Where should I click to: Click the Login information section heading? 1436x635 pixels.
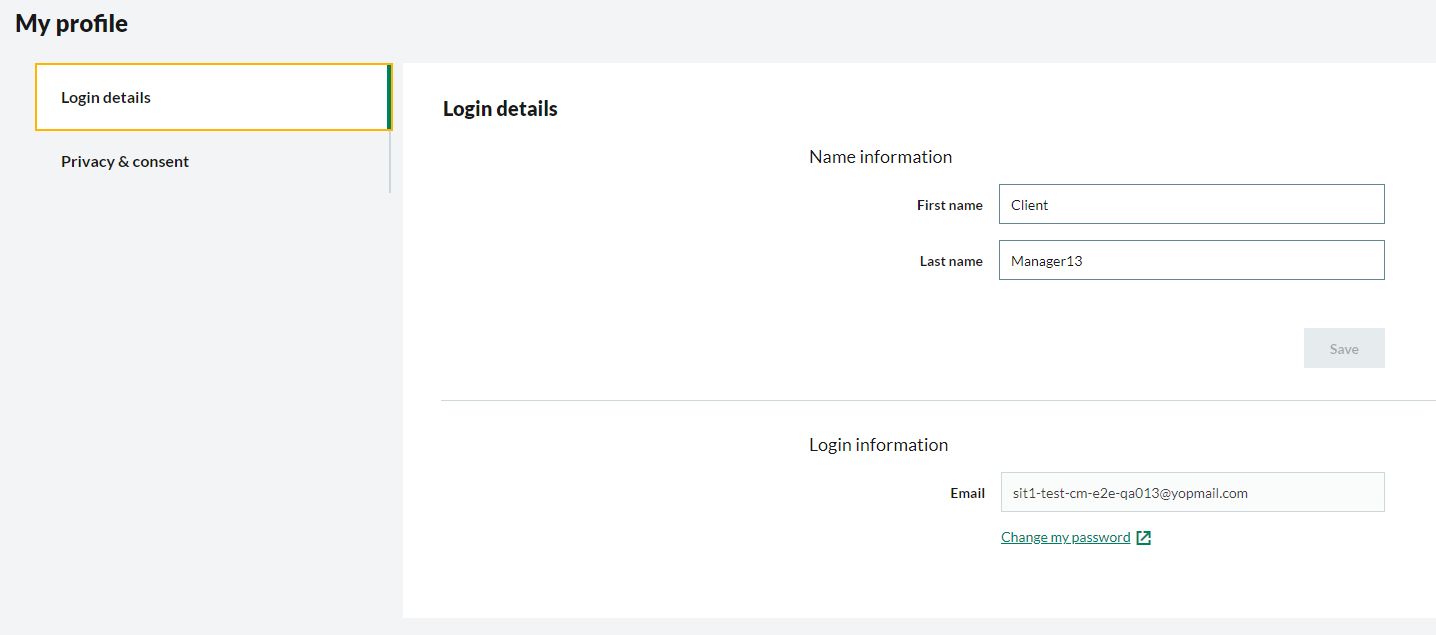pyautogui.click(x=878, y=445)
